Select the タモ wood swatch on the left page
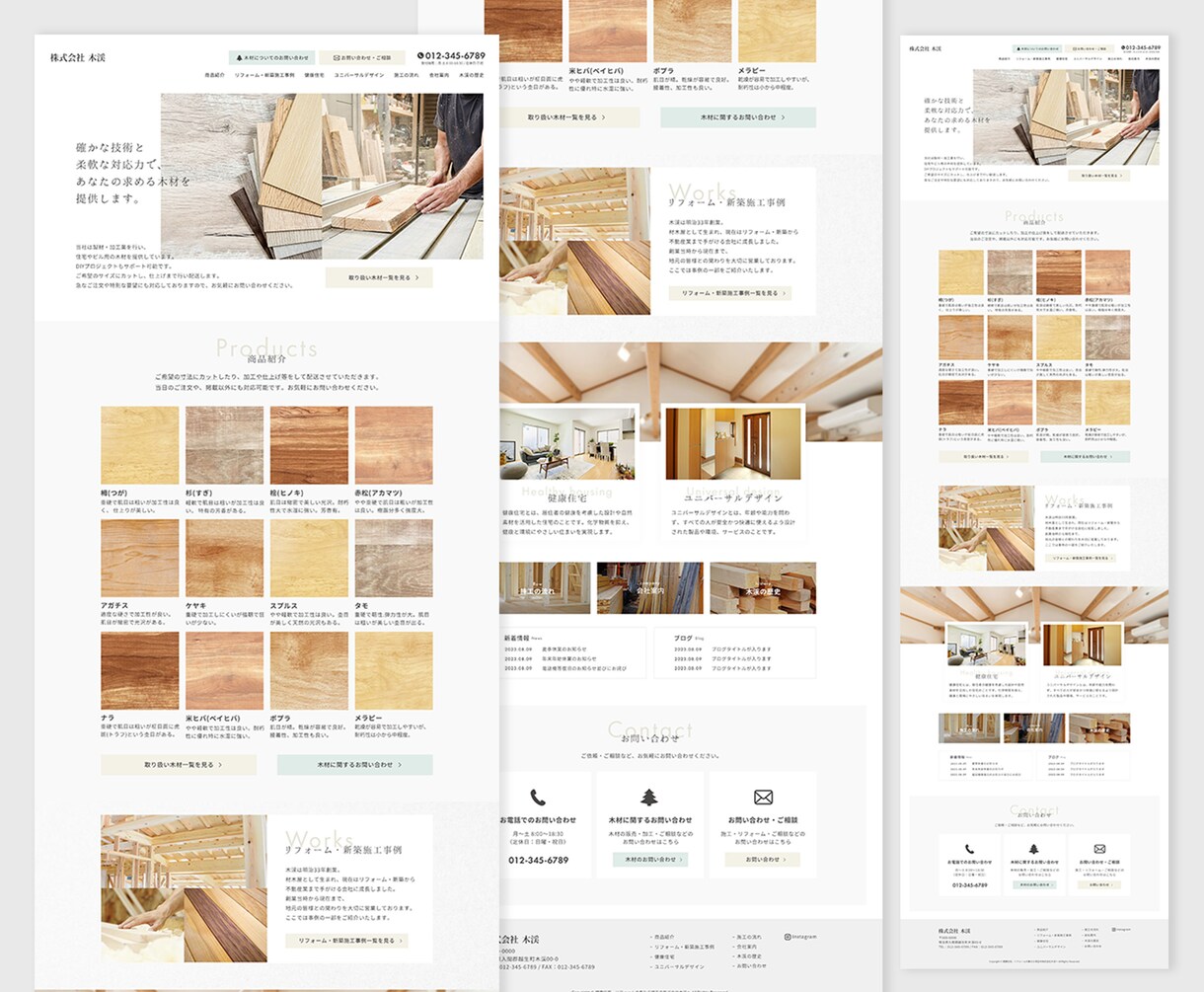Screen dimensions: 1204x992 [394, 559]
